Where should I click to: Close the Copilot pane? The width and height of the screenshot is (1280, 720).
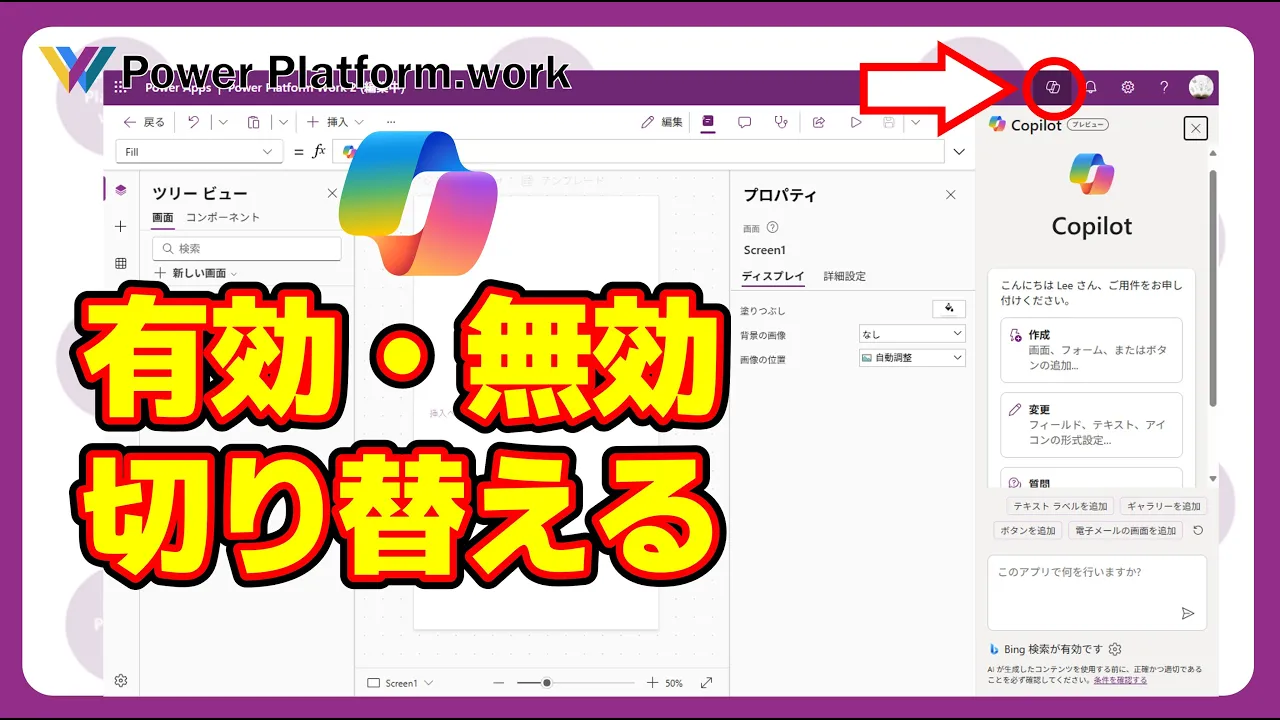tap(1196, 128)
